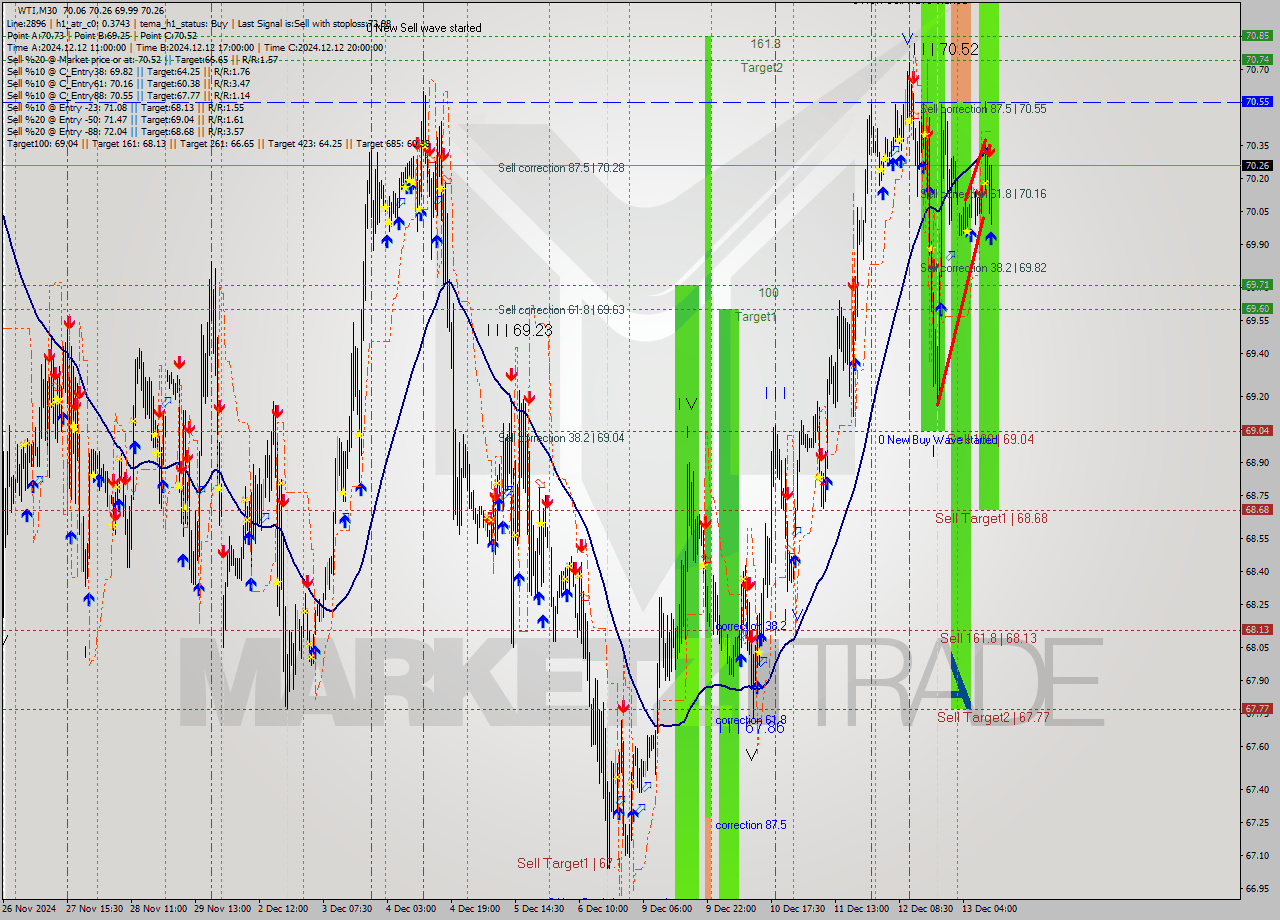Screen dimensions: 1280x920
Task: Click the 'Sell 161.8 | 68.13' label
Action: (988, 638)
